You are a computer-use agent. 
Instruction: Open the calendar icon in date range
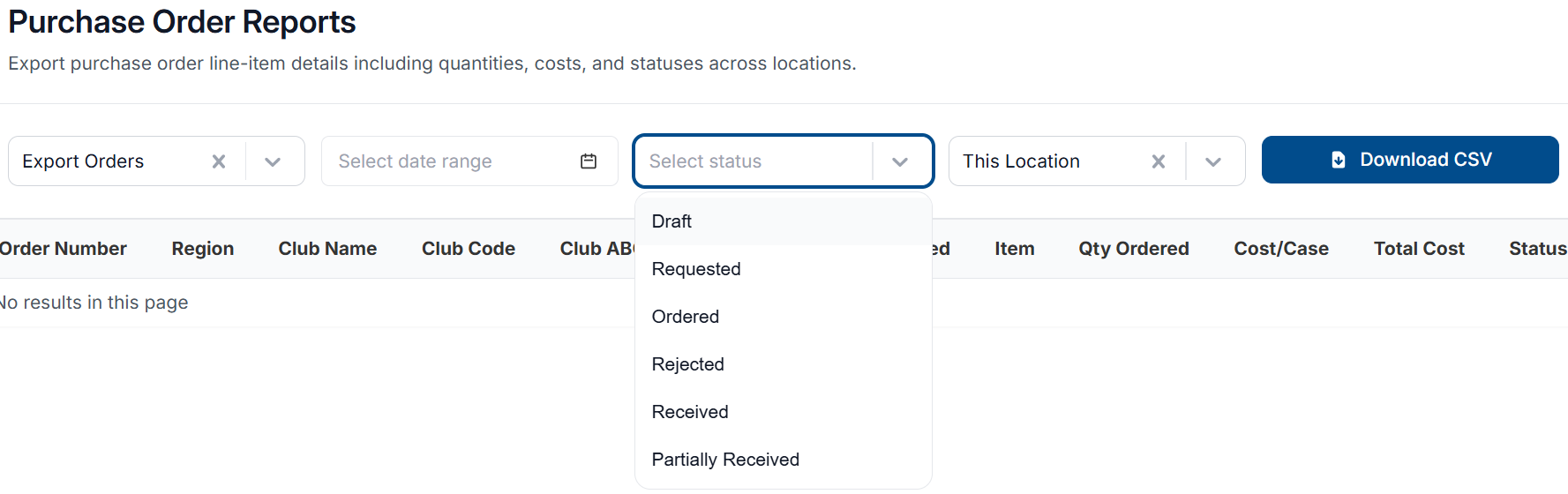pyautogui.click(x=589, y=161)
